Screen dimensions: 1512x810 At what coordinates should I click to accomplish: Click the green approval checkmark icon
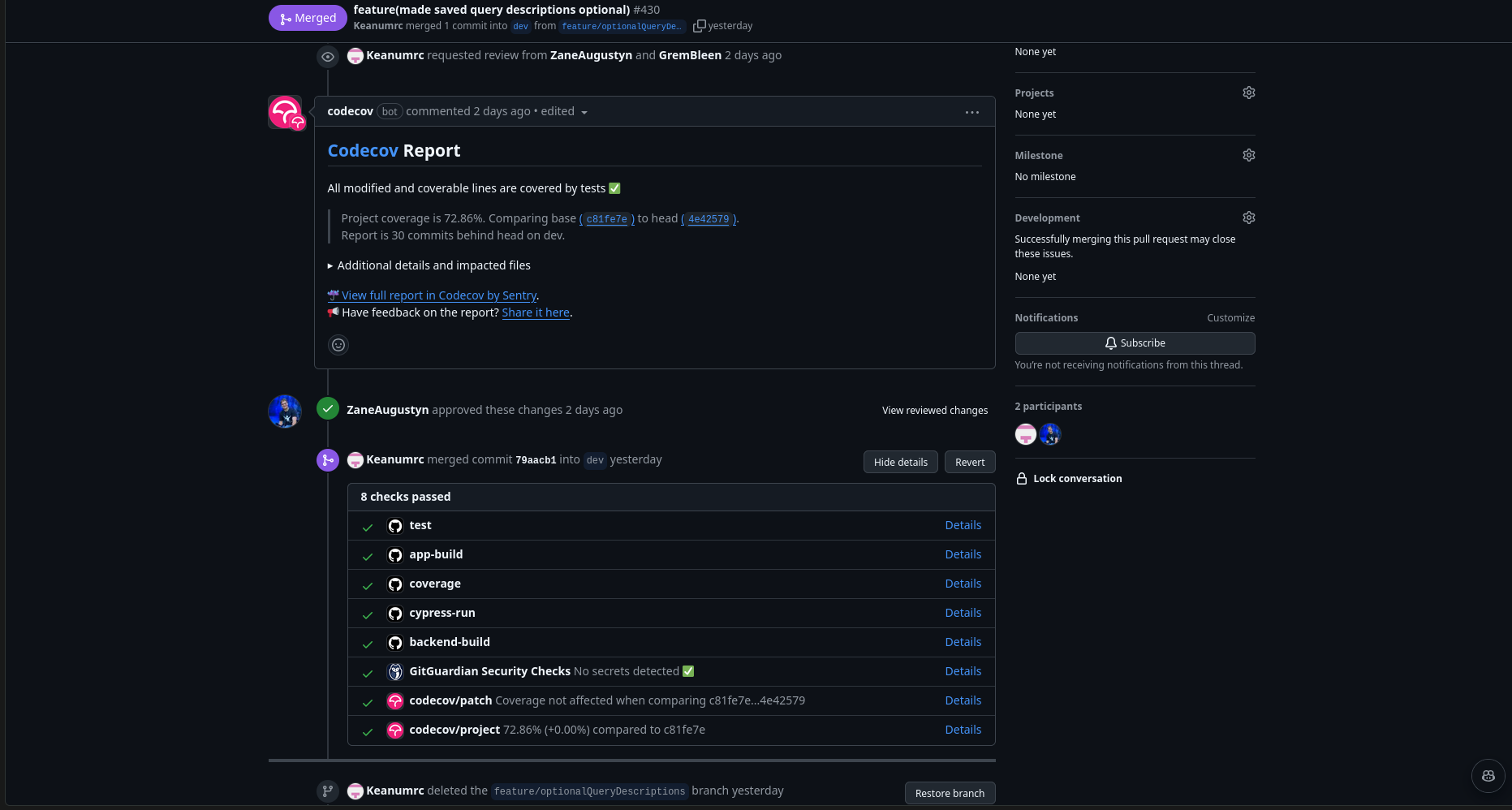[328, 408]
